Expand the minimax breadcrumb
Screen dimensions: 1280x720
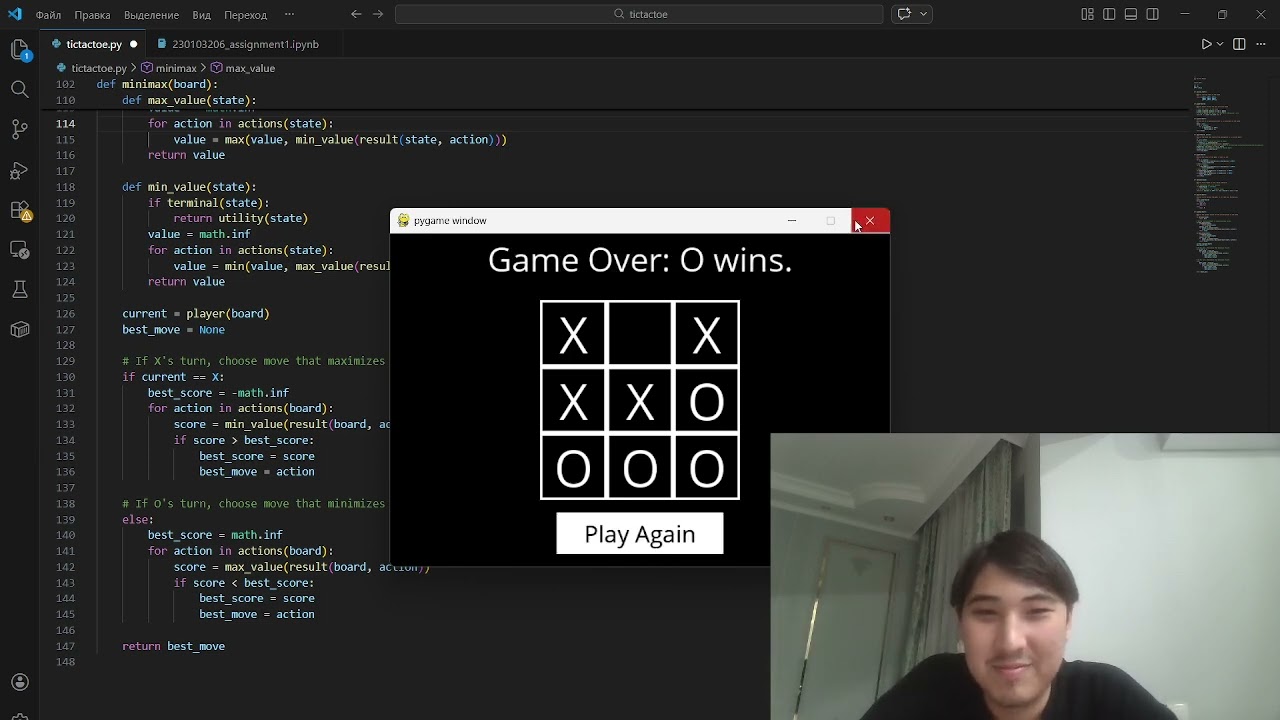176,68
